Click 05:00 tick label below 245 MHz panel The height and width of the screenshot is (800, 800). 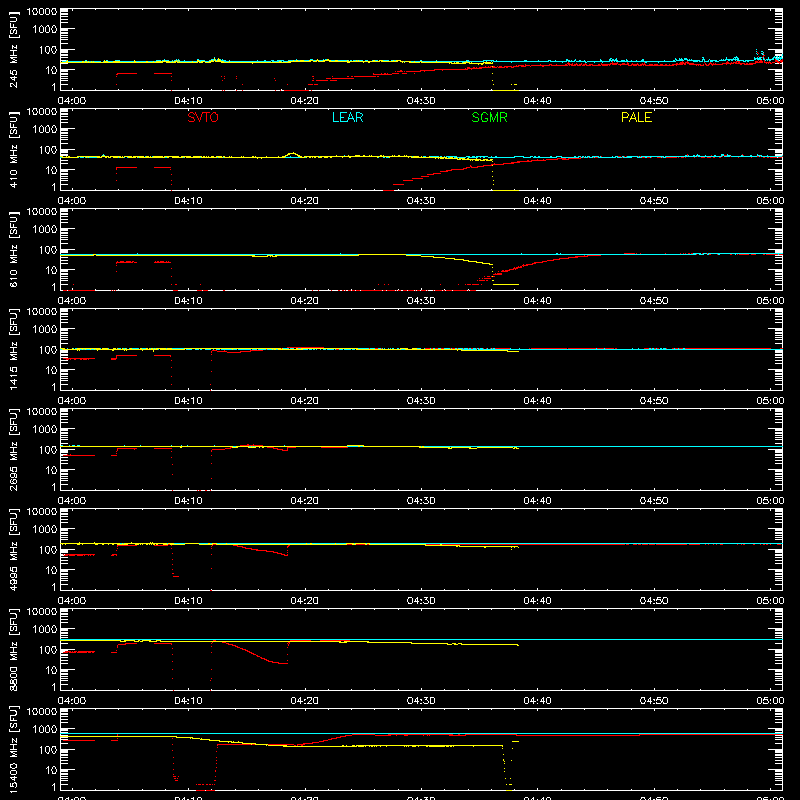tap(770, 101)
